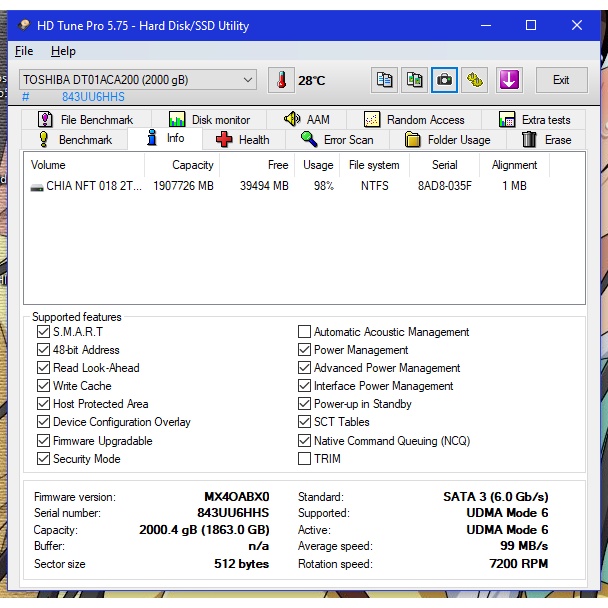The height and width of the screenshot is (608, 608).
Task: Switch to the Disk monitor tab
Action: pyautogui.click(x=210, y=120)
